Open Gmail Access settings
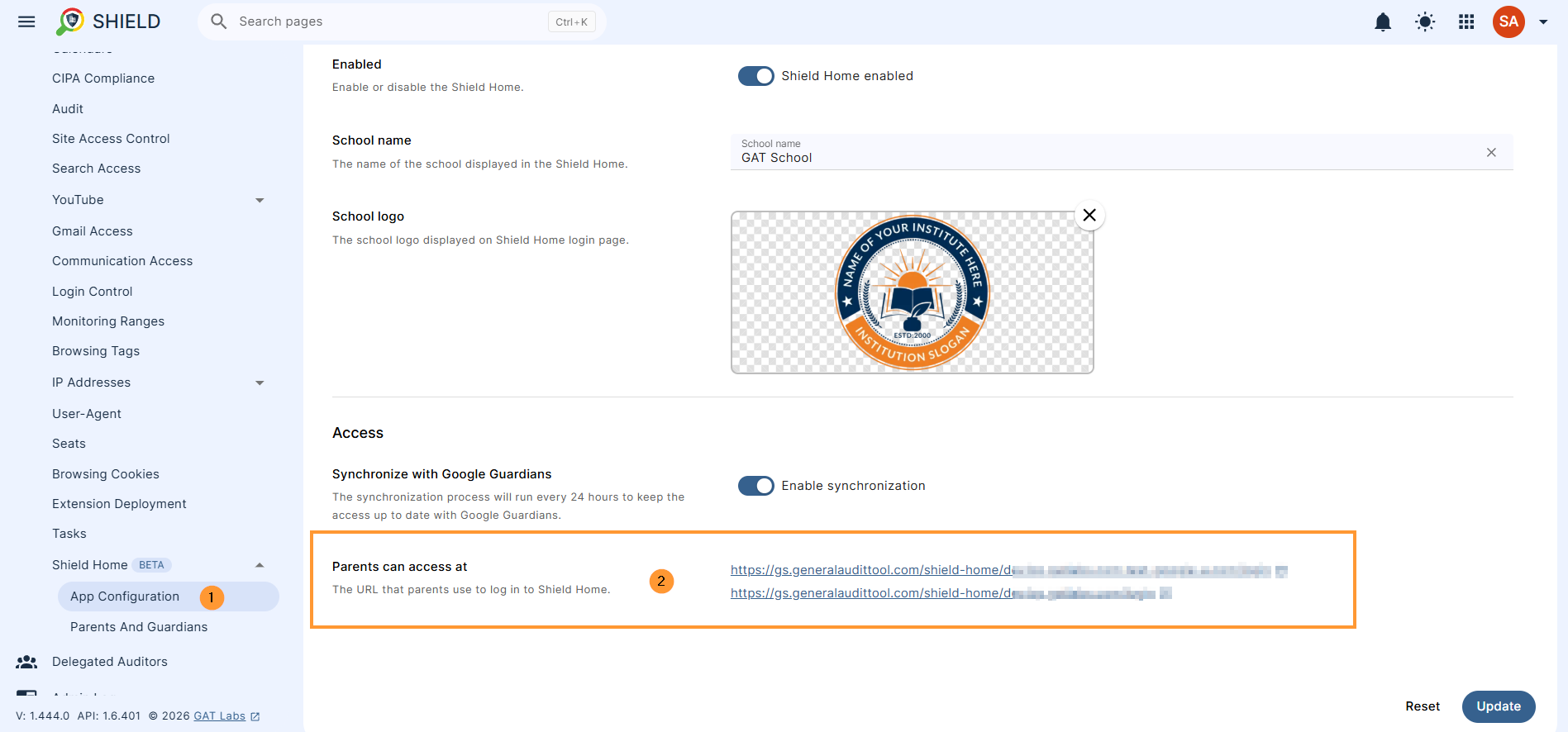 [92, 231]
